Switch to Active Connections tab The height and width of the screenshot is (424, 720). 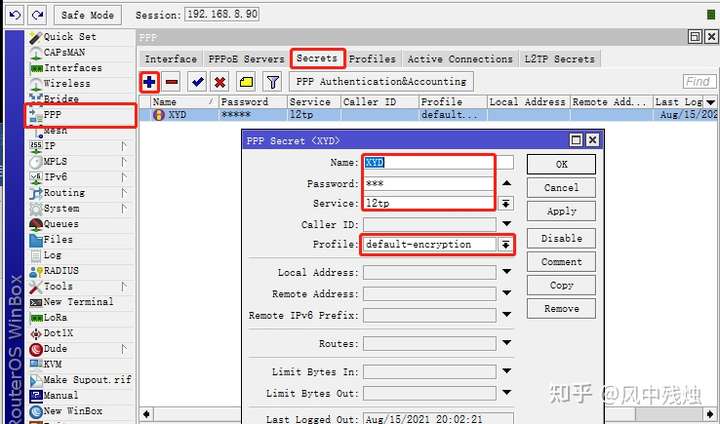click(460, 59)
